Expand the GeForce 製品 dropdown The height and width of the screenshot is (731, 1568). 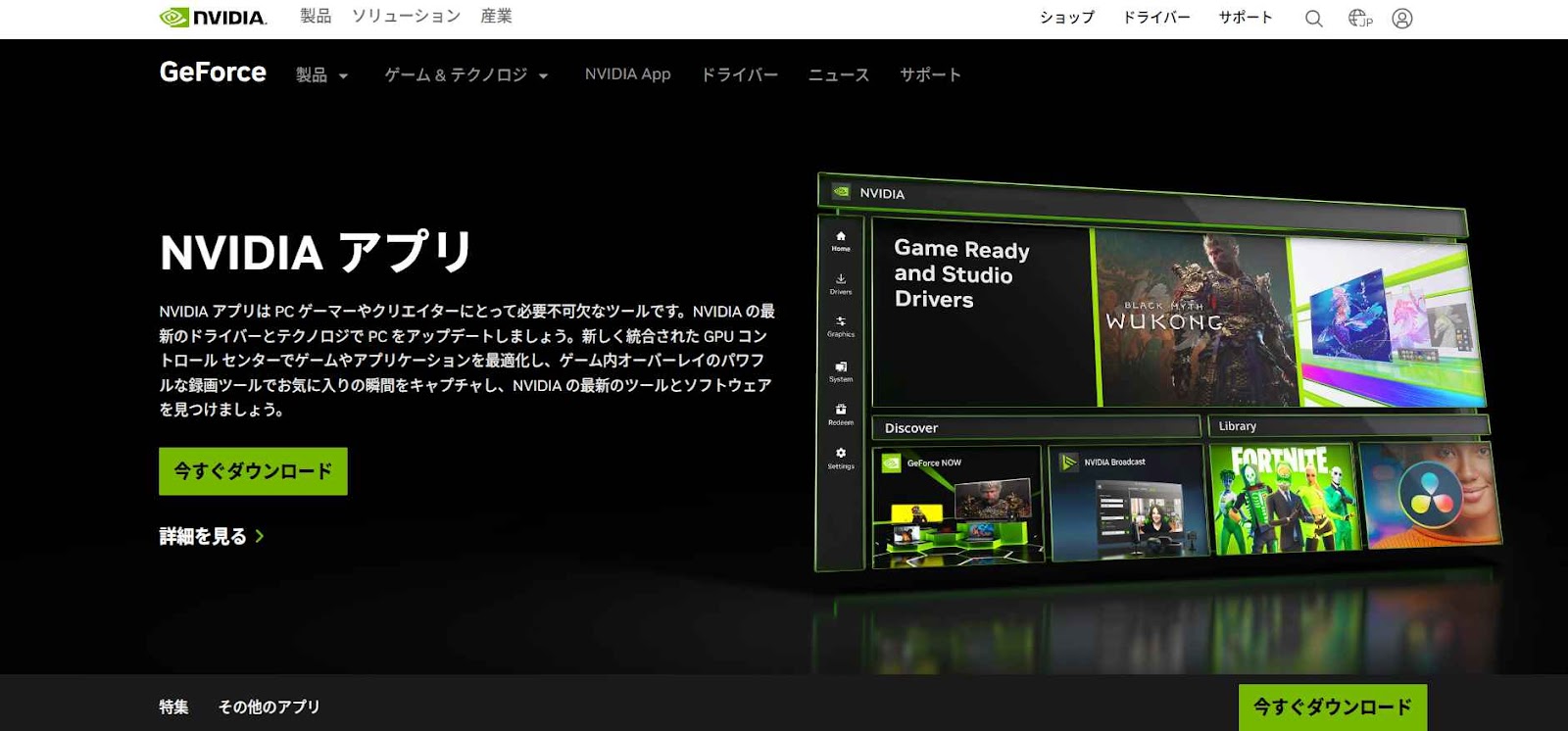tap(321, 75)
